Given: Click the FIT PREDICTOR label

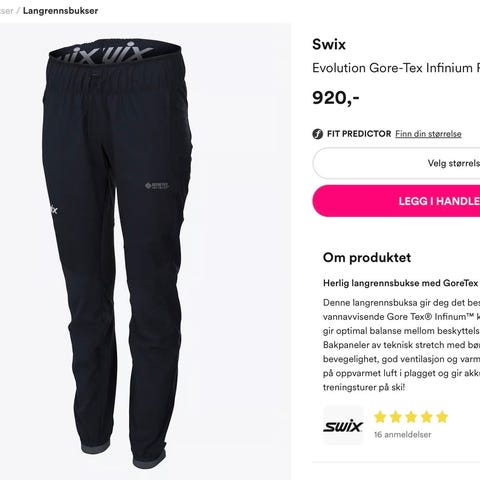Looking at the screenshot, I should (359, 134).
